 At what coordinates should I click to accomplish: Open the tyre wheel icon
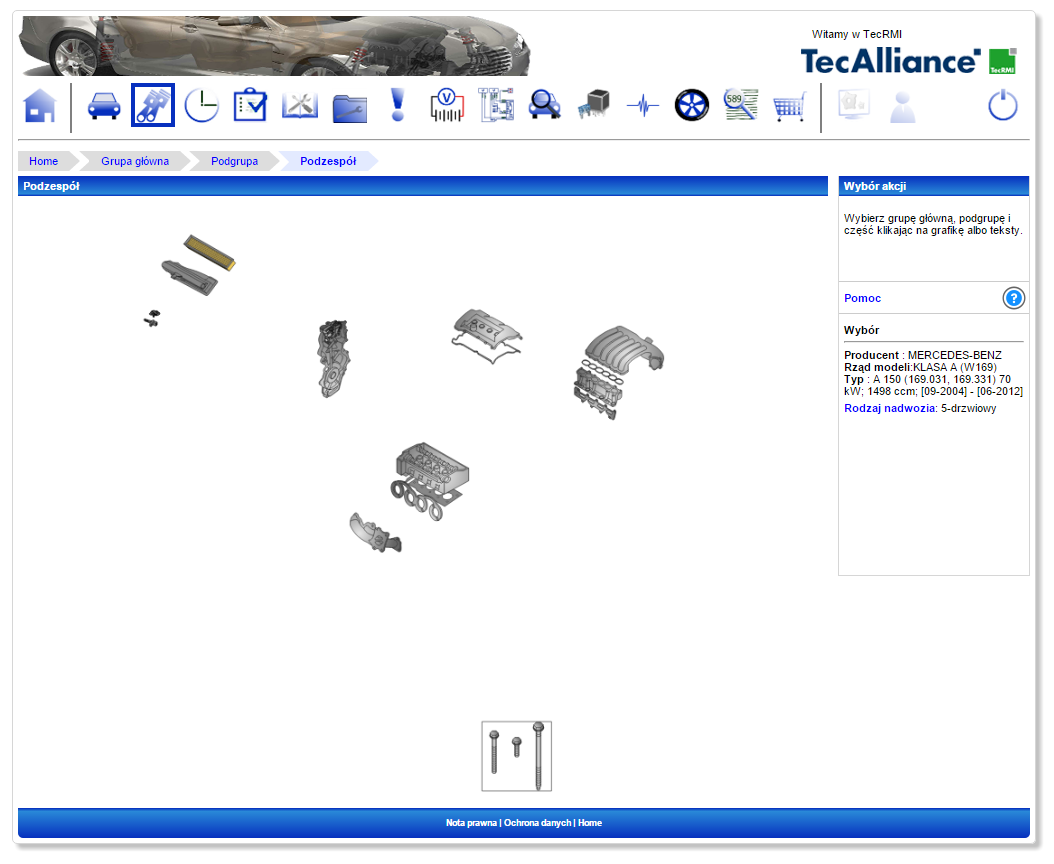pos(691,105)
